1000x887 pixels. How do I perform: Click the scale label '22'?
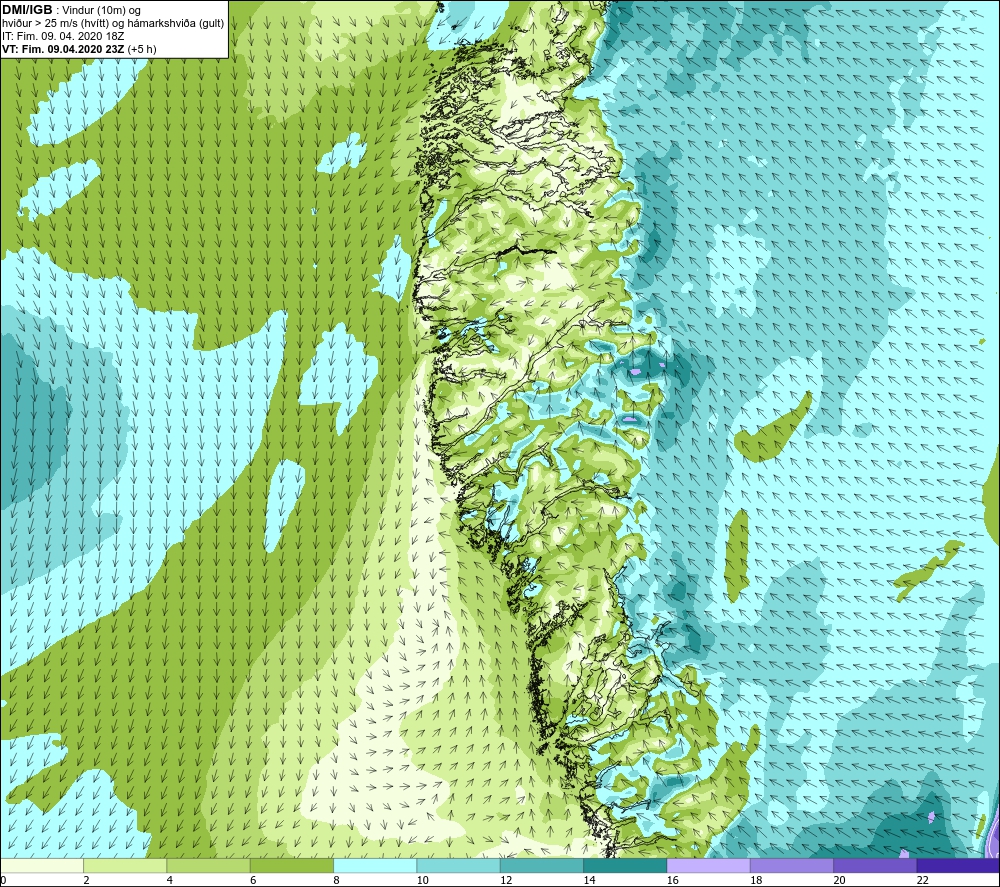pos(923,880)
